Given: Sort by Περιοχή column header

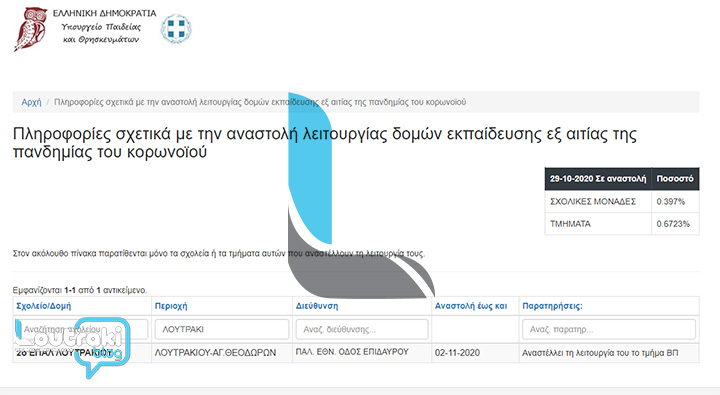Looking at the screenshot, I should 171,306.
